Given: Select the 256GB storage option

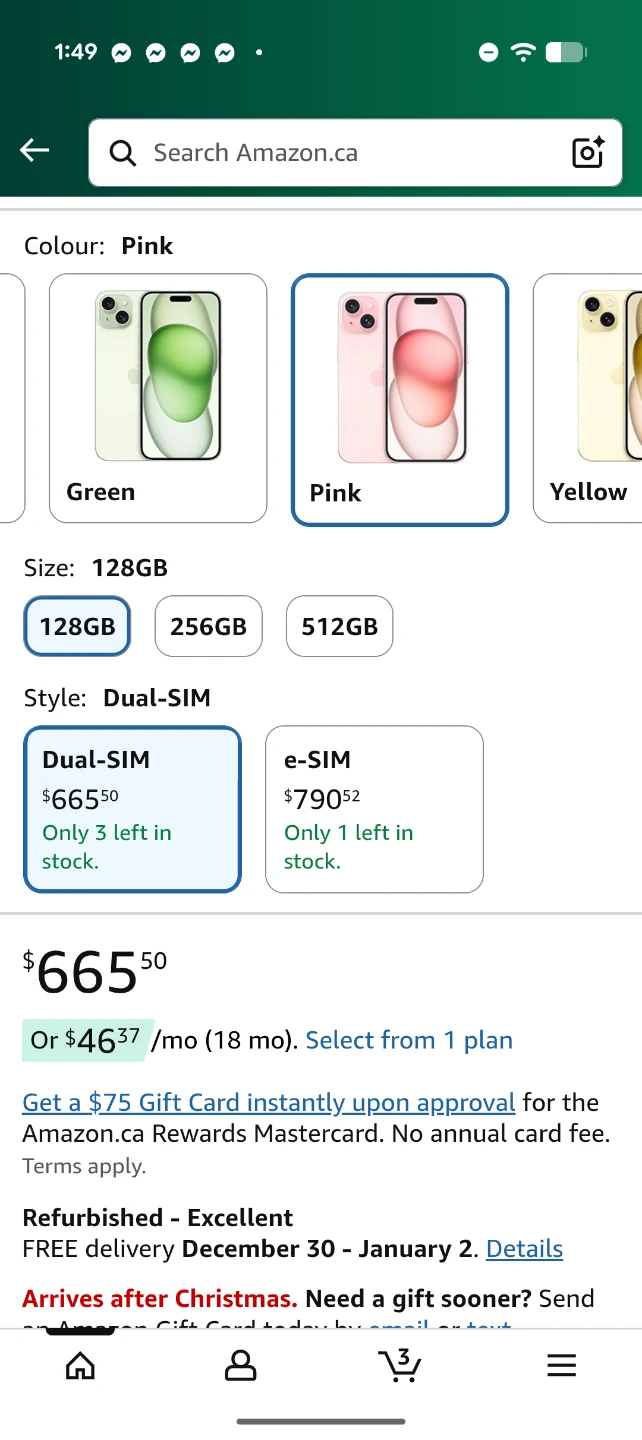Looking at the screenshot, I should coord(208,627).
